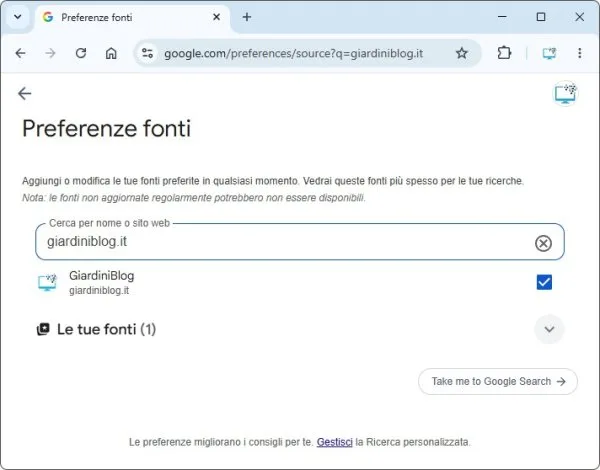Close the Preferenze fonti tab
The image size is (600, 470).
216,17
